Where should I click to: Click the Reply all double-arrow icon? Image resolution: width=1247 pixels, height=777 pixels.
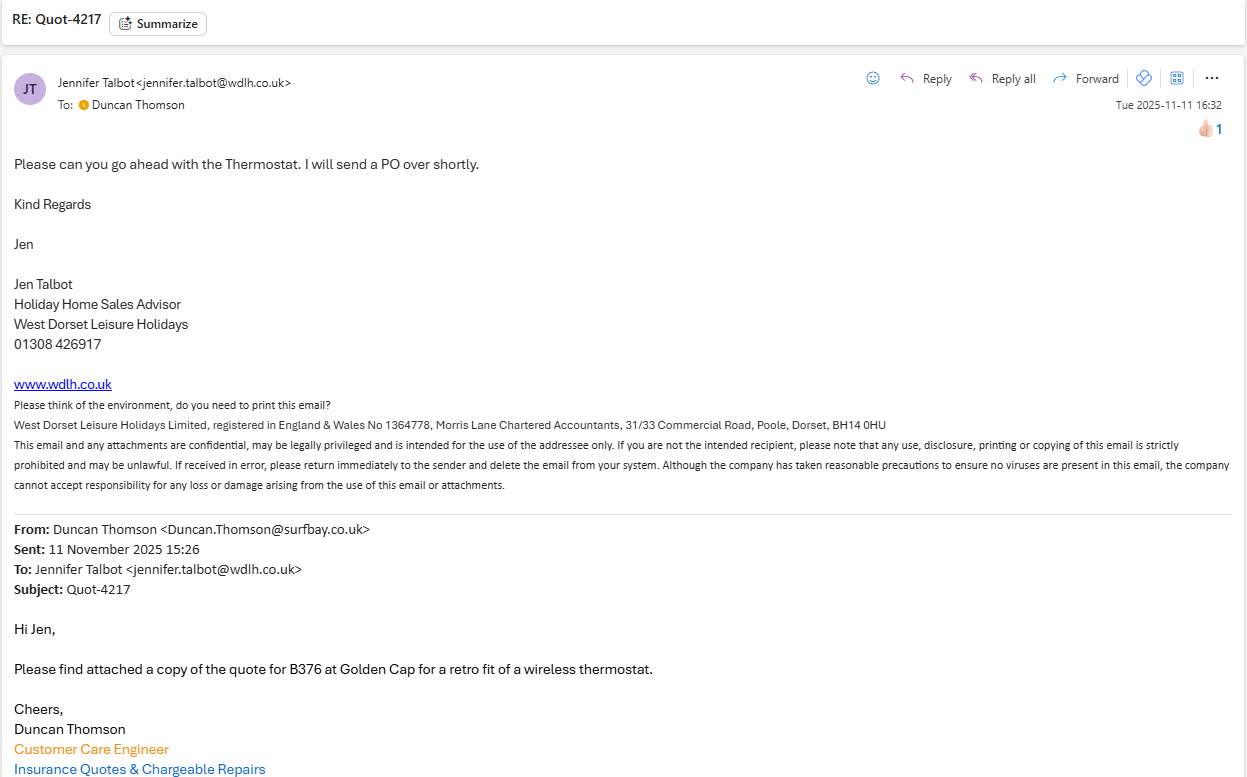pos(976,78)
